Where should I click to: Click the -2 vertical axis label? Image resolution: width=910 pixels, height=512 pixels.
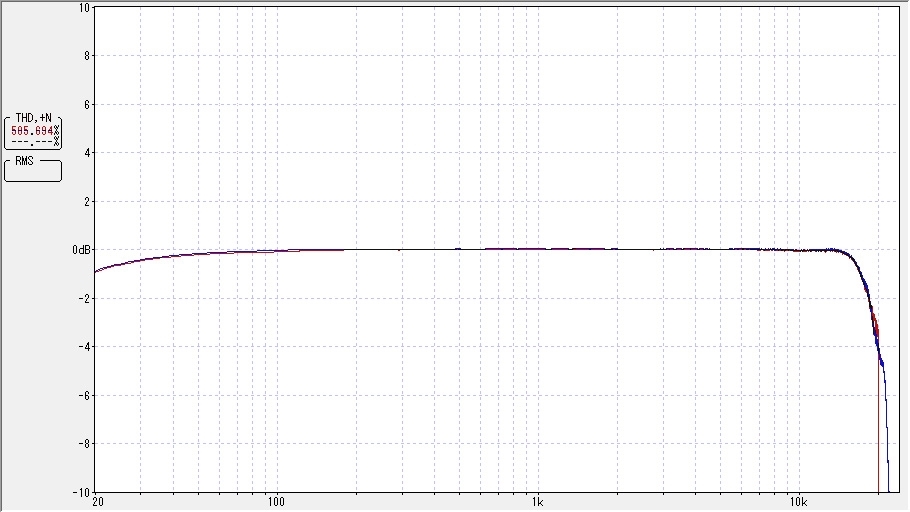tap(85, 298)
